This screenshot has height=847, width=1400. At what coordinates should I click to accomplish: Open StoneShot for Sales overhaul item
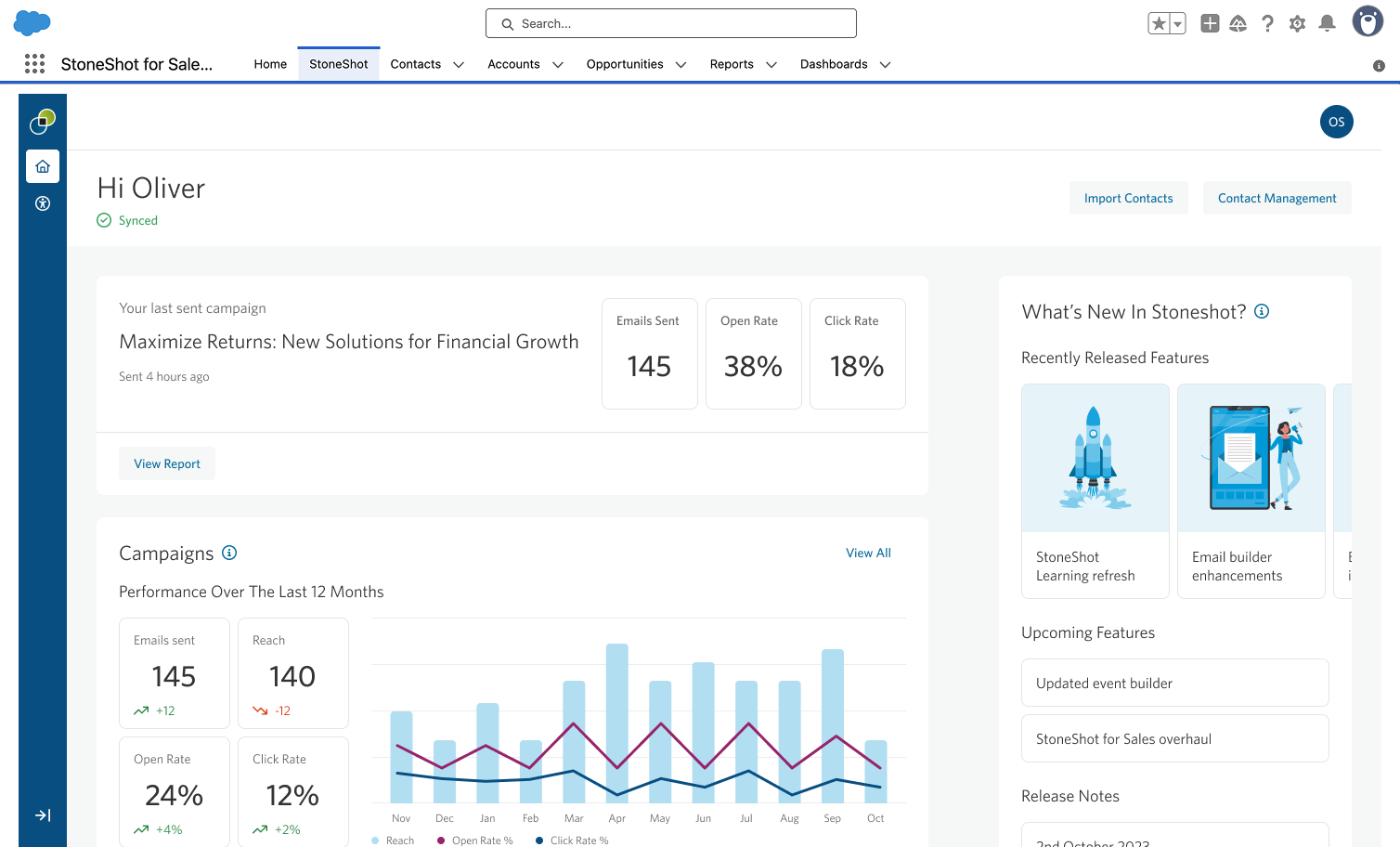pos(1175,738)
